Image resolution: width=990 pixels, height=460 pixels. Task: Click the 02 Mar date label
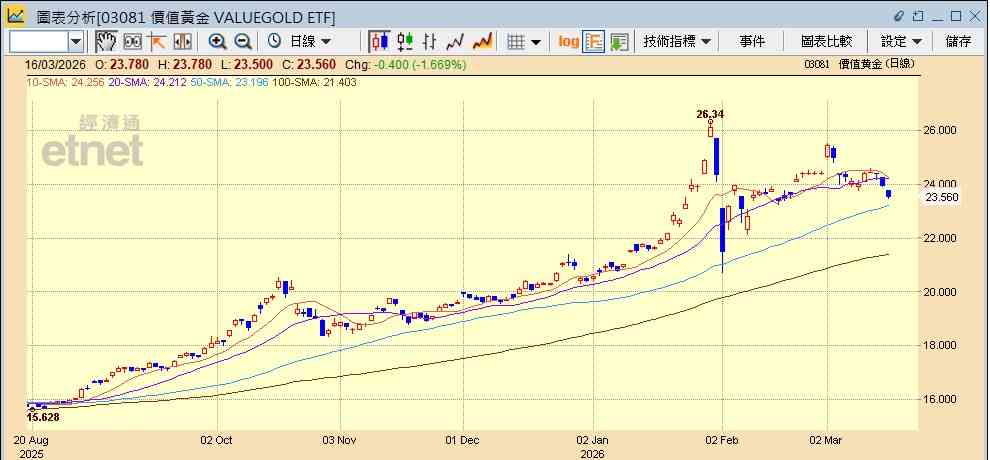tap(827, 440)
